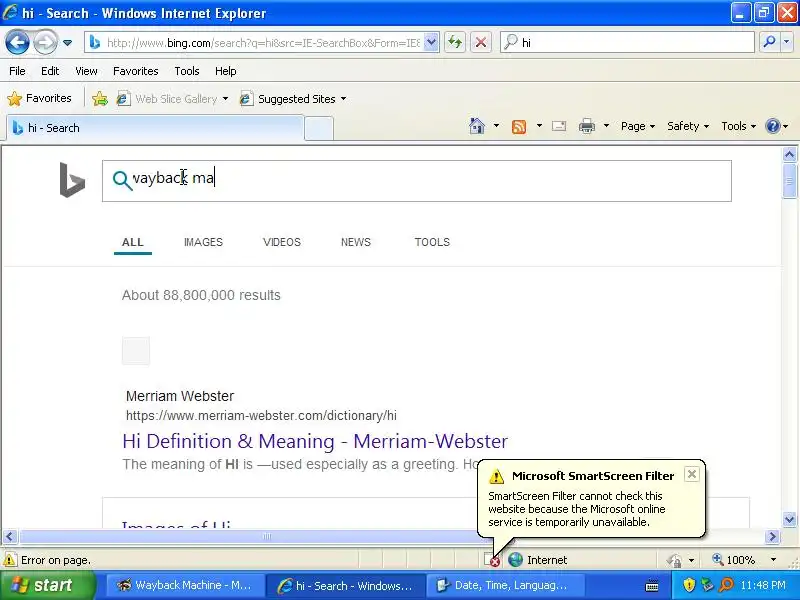800x600 pixels.
Task: Click the Forward navigation arrow
Action: click(45, 42)
